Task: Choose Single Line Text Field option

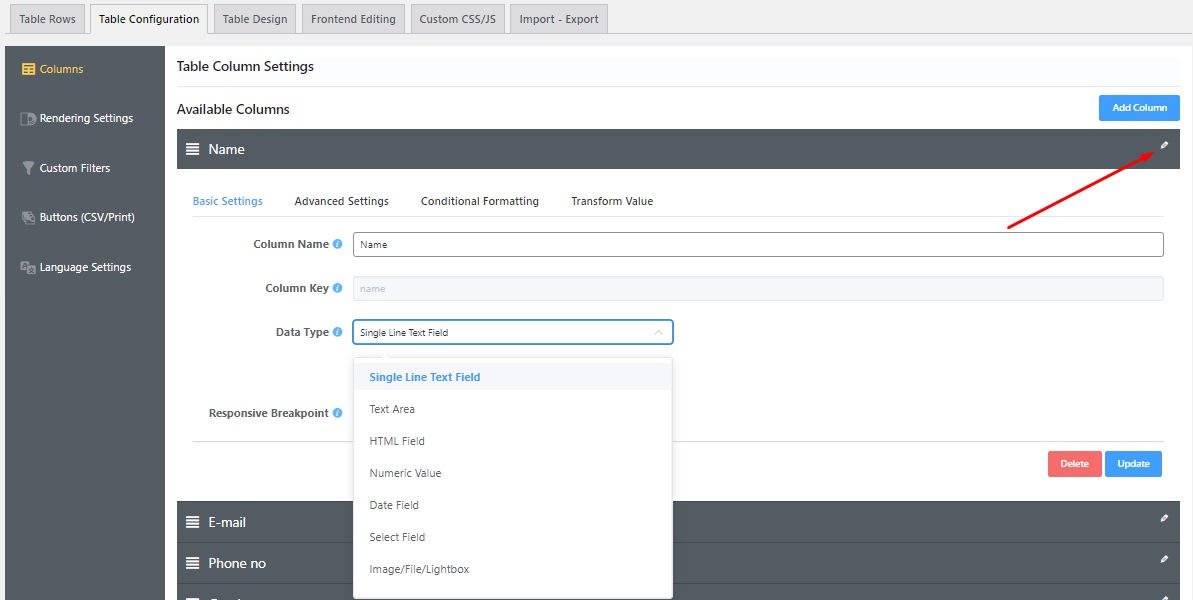Action: (513, 376)
